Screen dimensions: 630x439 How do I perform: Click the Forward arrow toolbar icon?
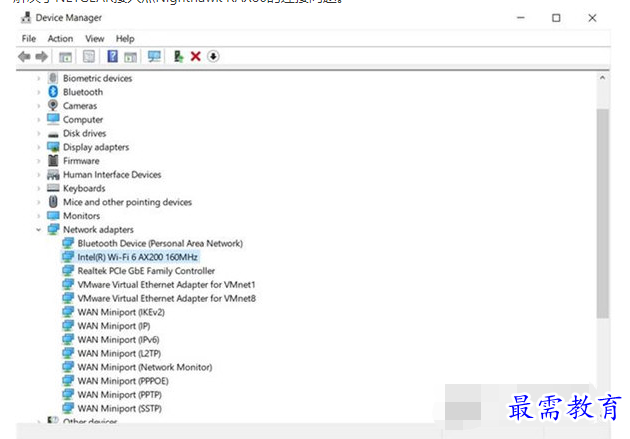[x=41, y=57]
